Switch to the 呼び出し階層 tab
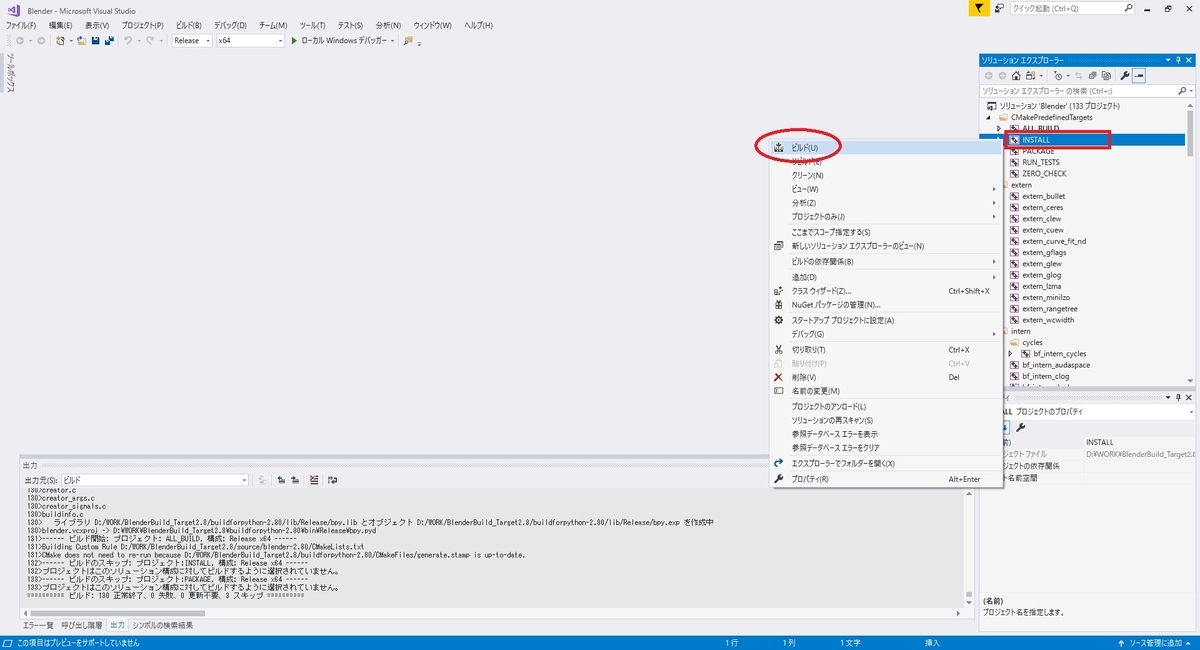 (x=82, y=625)
